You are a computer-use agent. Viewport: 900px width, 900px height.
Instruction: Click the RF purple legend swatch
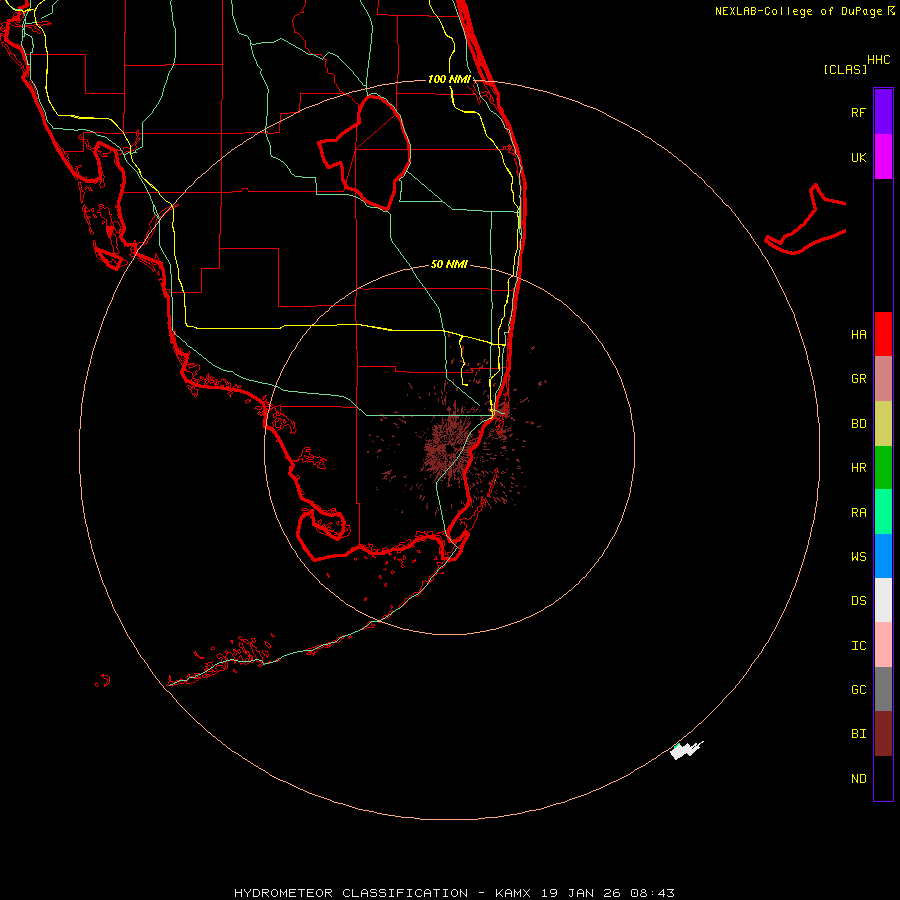(x=883, y=112)
